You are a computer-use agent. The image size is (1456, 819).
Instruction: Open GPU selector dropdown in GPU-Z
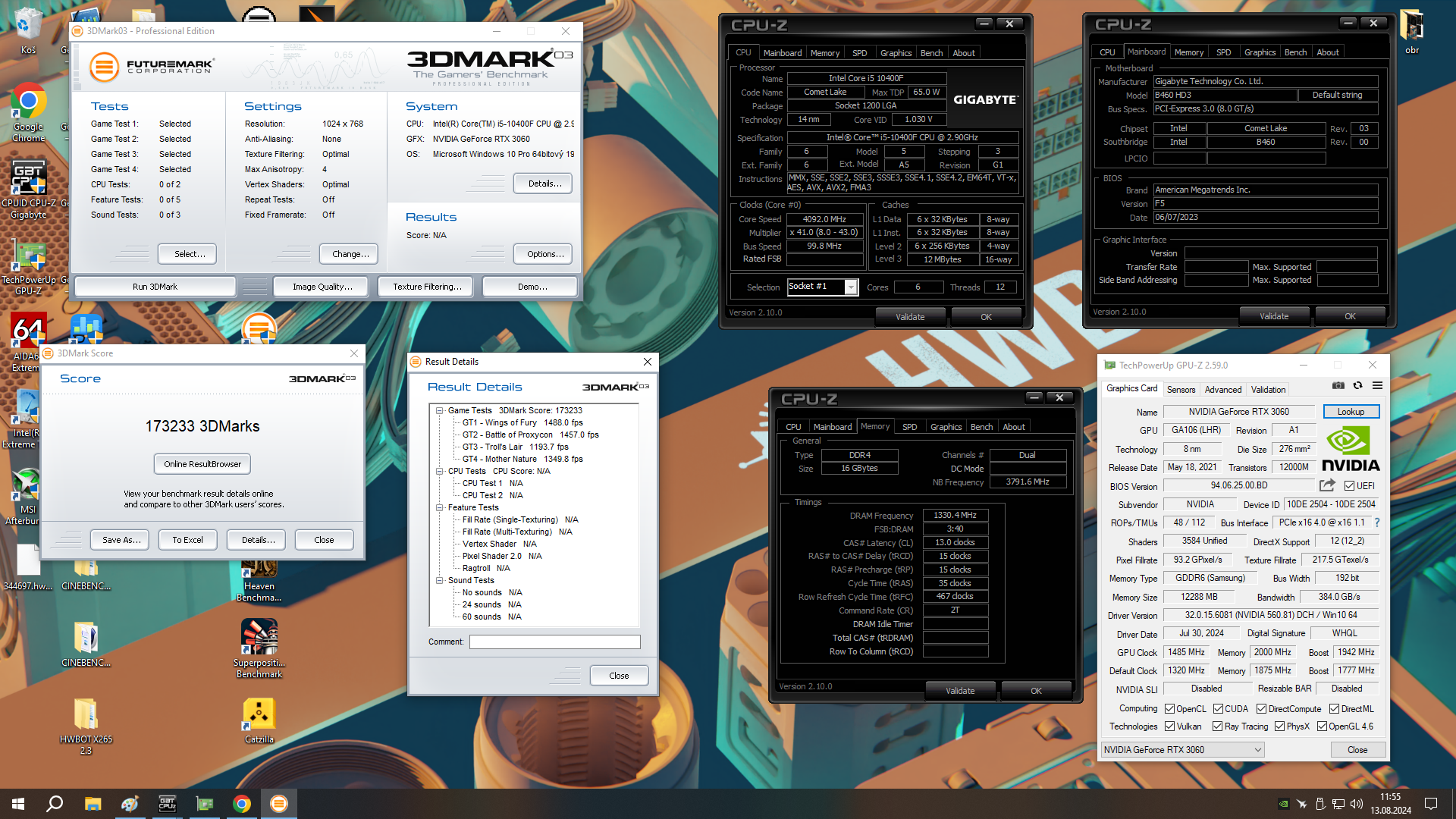point(1183,750)
